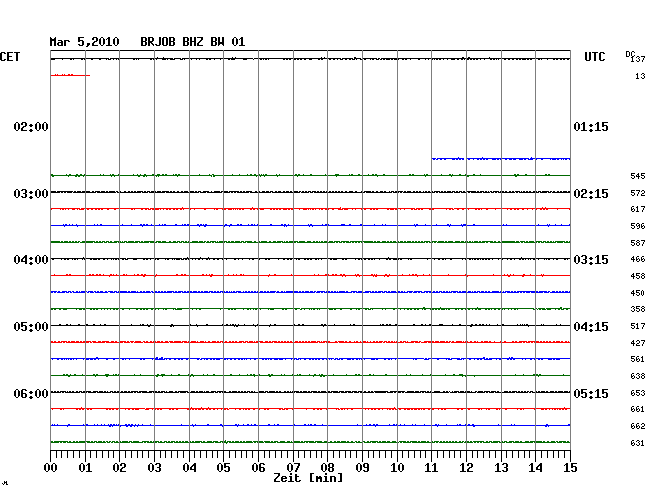Click the '05:00' CET time label
Screen dimensions: 650x494
coord(31,327)
